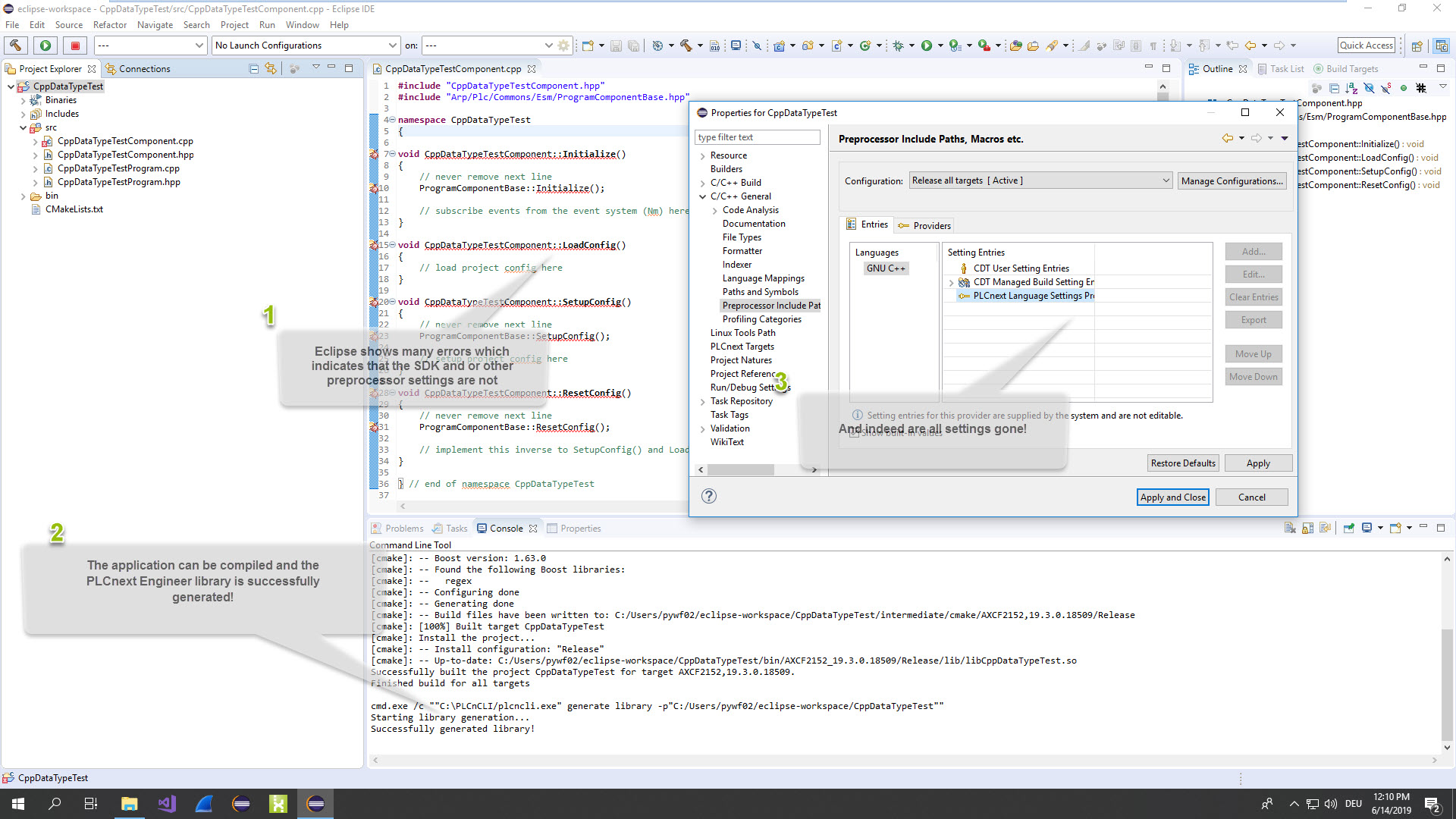Click the New C++ Class icon
This screenshot has width=1456, height=819.
(865, 45)
